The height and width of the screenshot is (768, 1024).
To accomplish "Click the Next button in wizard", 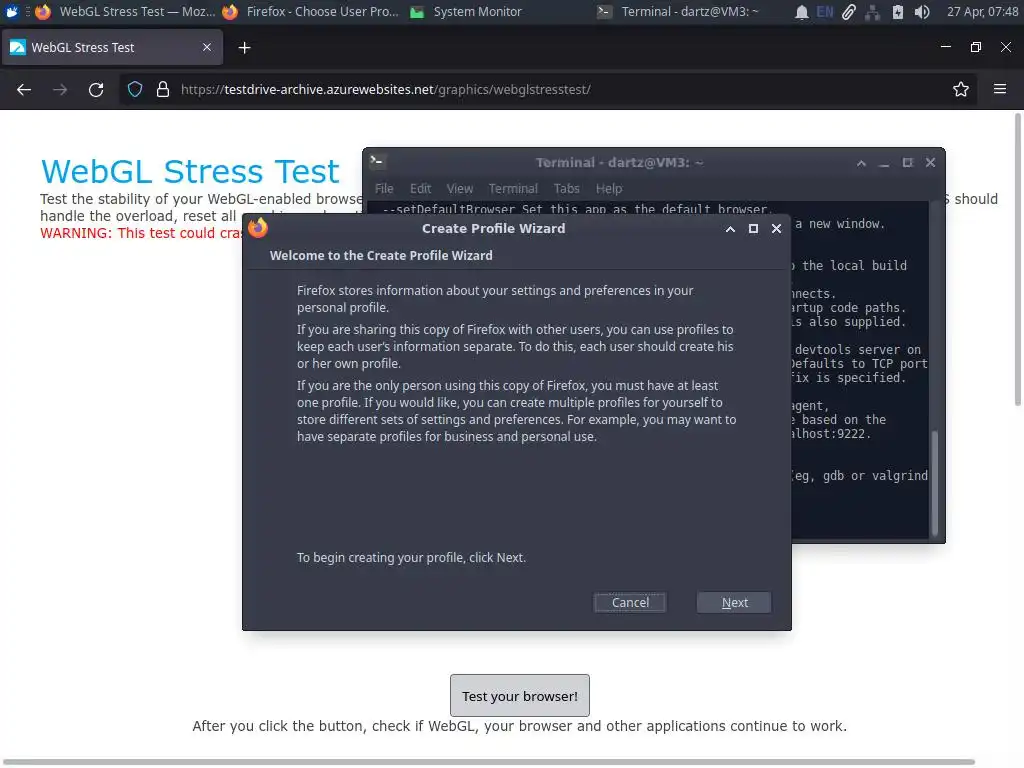I will [x=734, y=602].
